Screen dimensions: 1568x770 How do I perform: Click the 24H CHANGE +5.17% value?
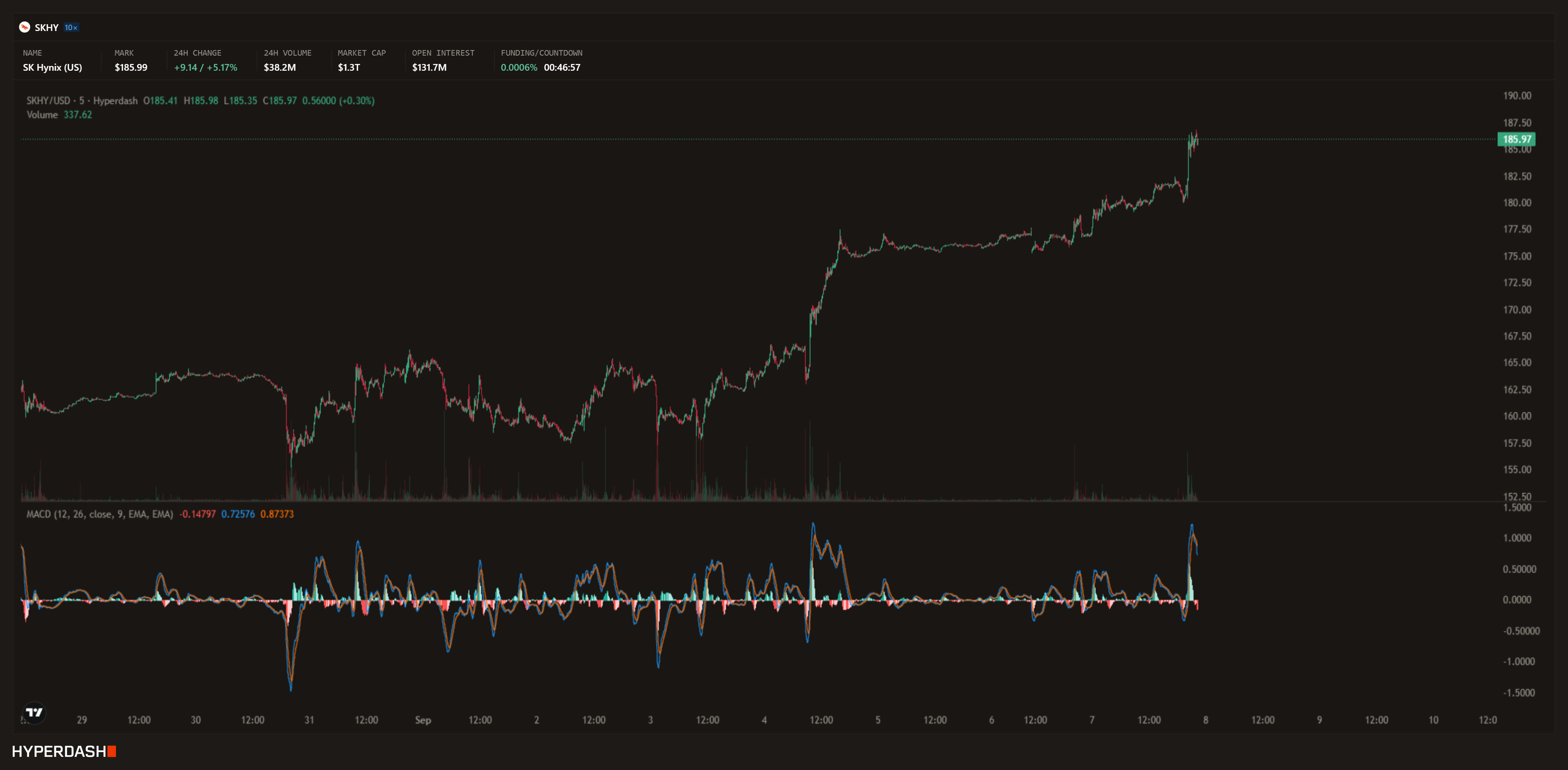click(222, 68)
